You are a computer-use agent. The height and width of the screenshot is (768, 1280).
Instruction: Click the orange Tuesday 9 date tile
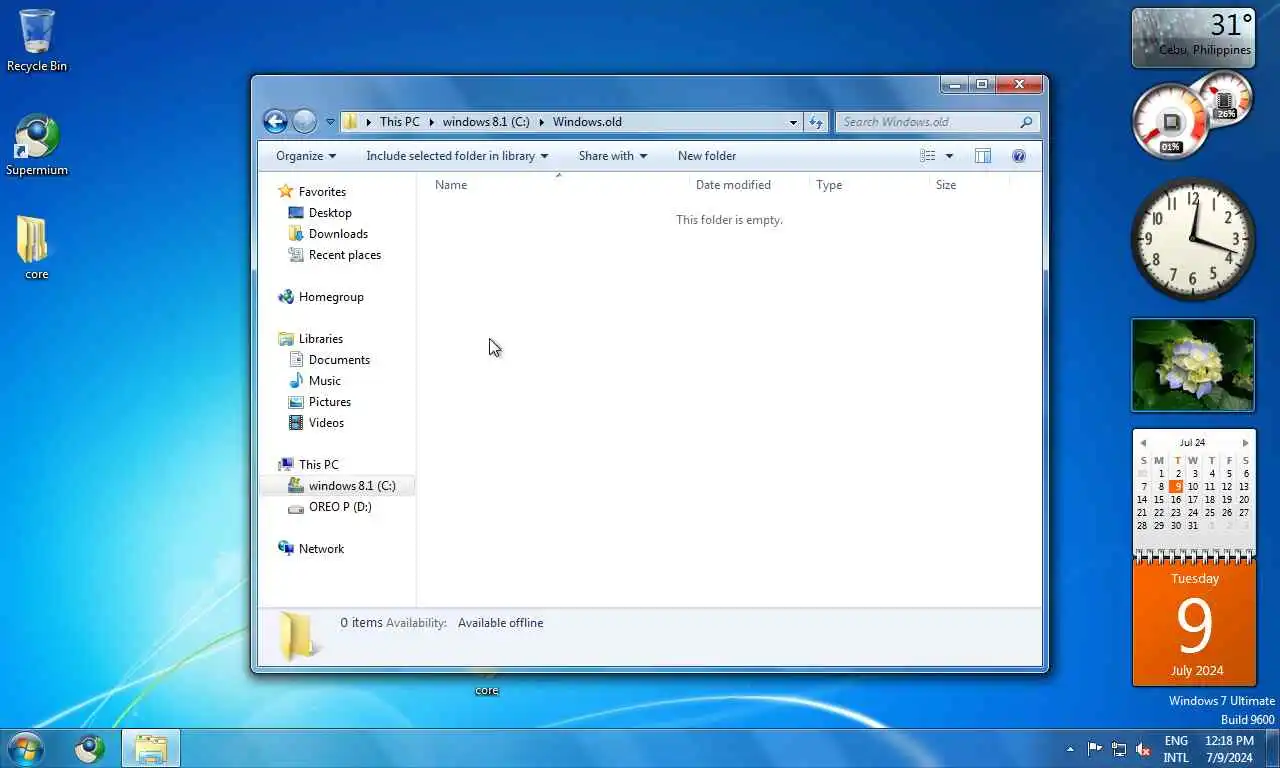pyautogui.click(x=1194, y=622)
